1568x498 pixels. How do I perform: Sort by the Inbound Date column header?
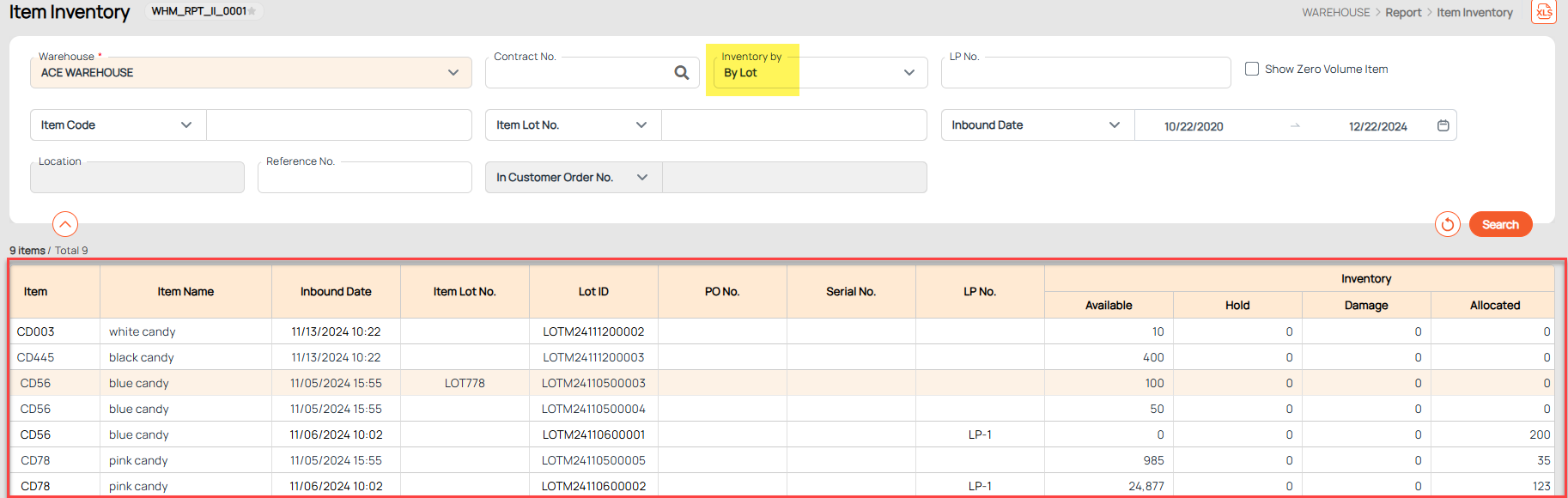click(336, 292)
